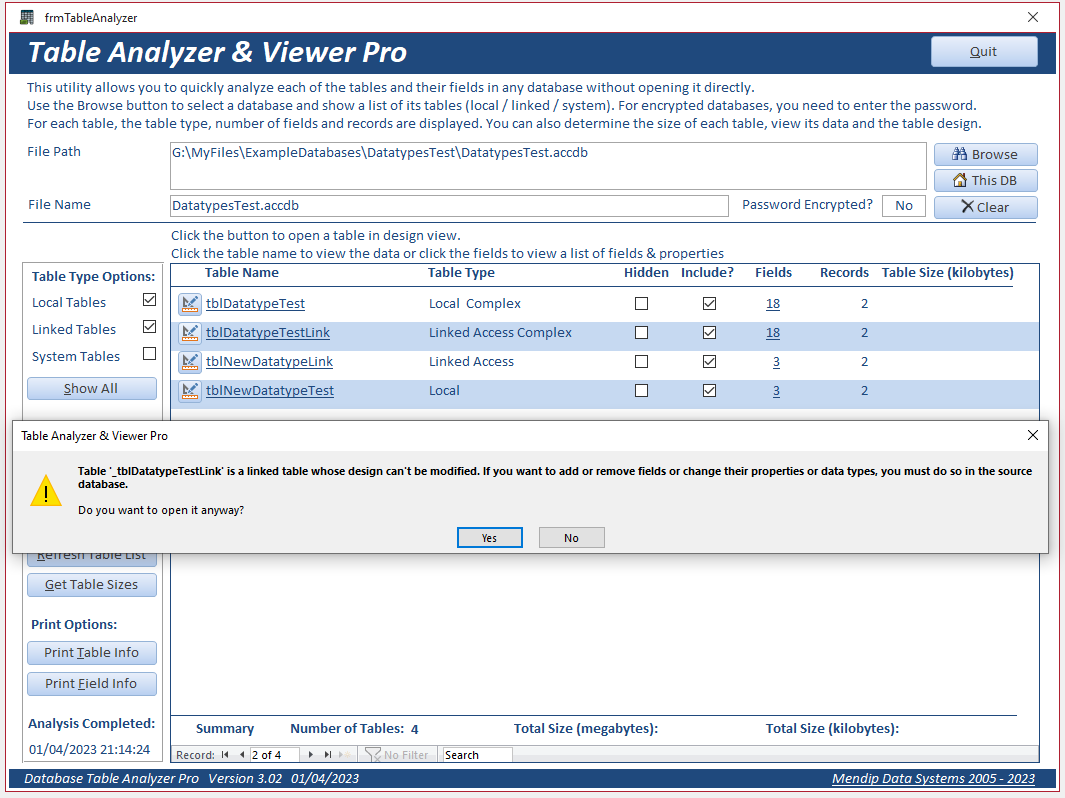Advance to the next record arrow

(x=310, y=755)
